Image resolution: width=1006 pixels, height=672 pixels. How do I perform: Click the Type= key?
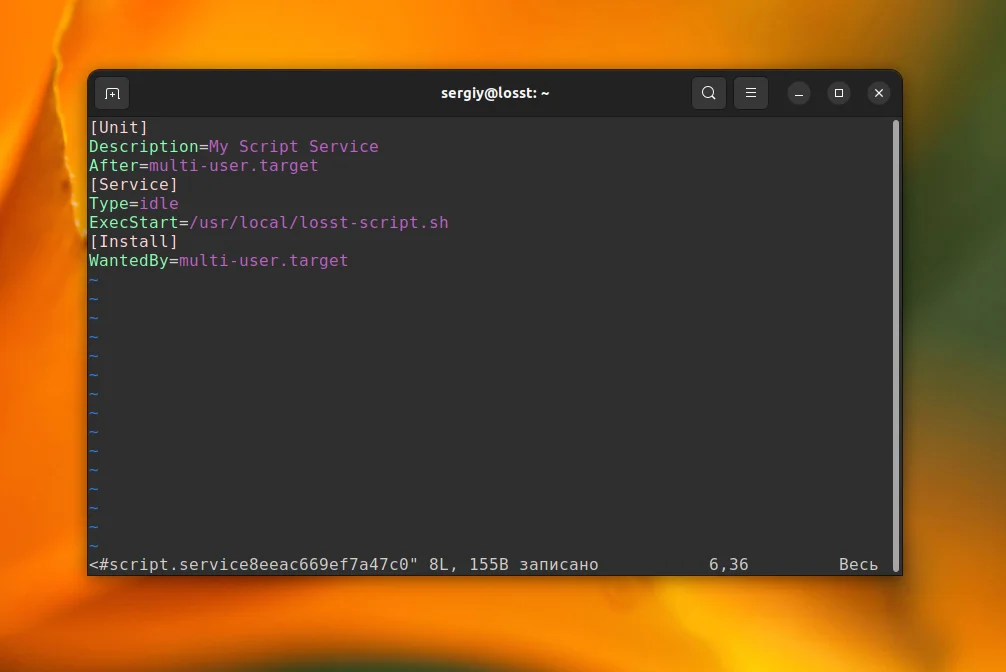click(114, 203)
